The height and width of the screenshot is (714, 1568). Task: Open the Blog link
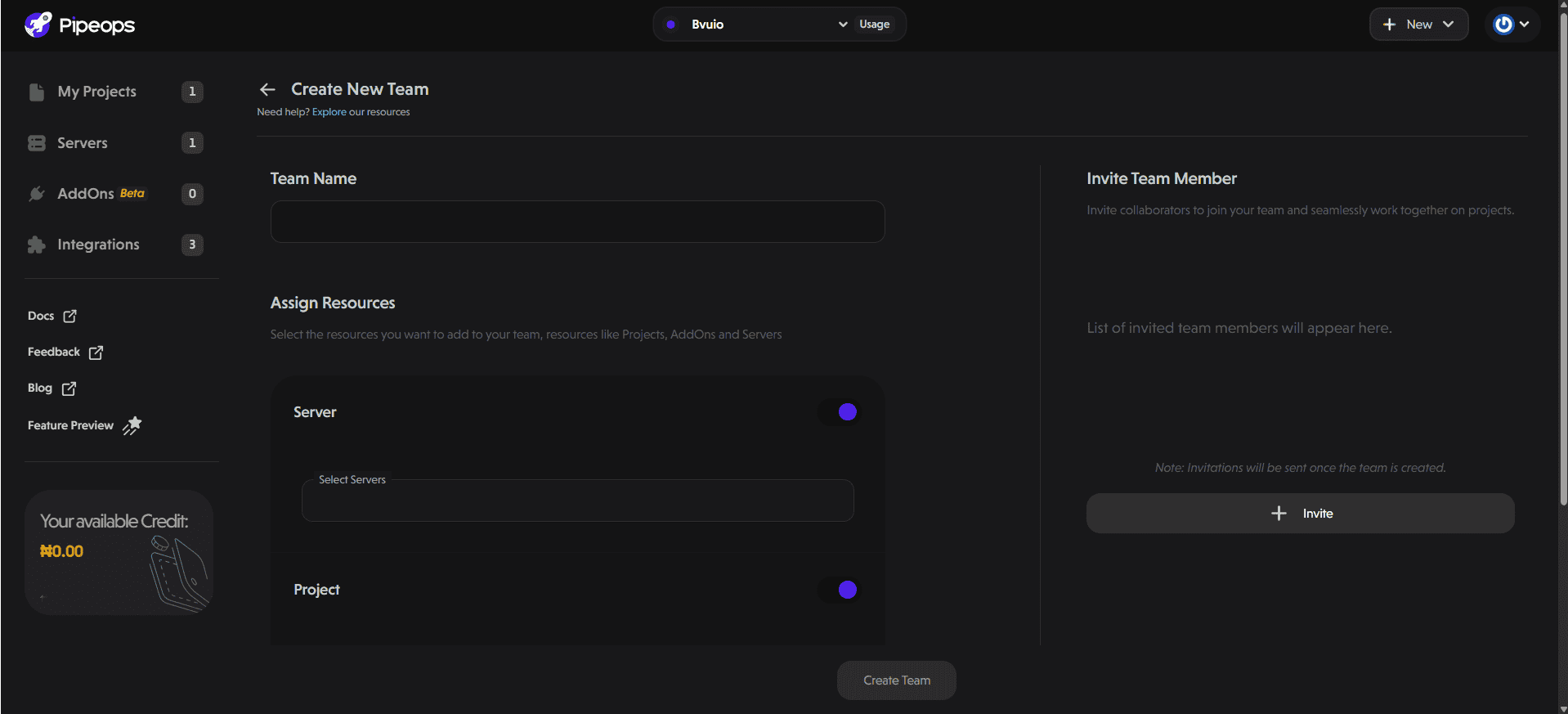pyautogui.click(x=52, y=388)
